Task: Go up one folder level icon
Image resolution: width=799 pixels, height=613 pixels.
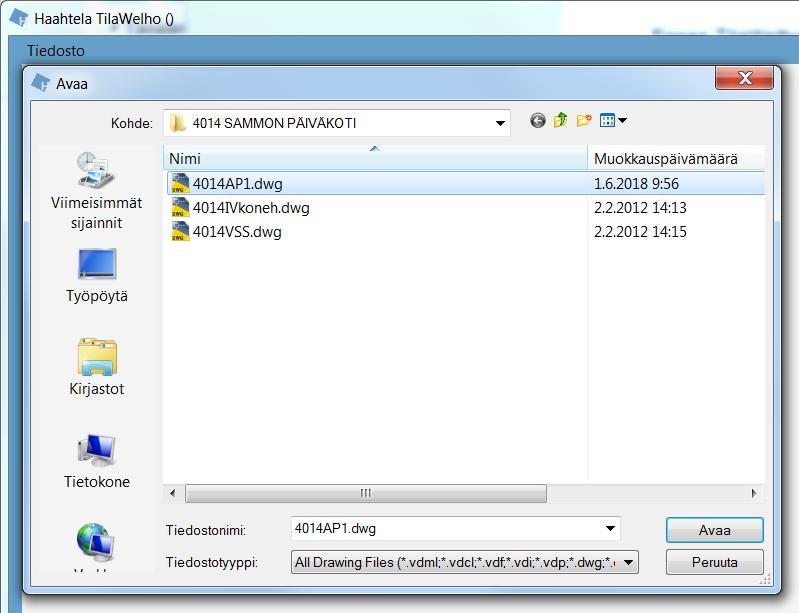Action: (x=561, y=120)
